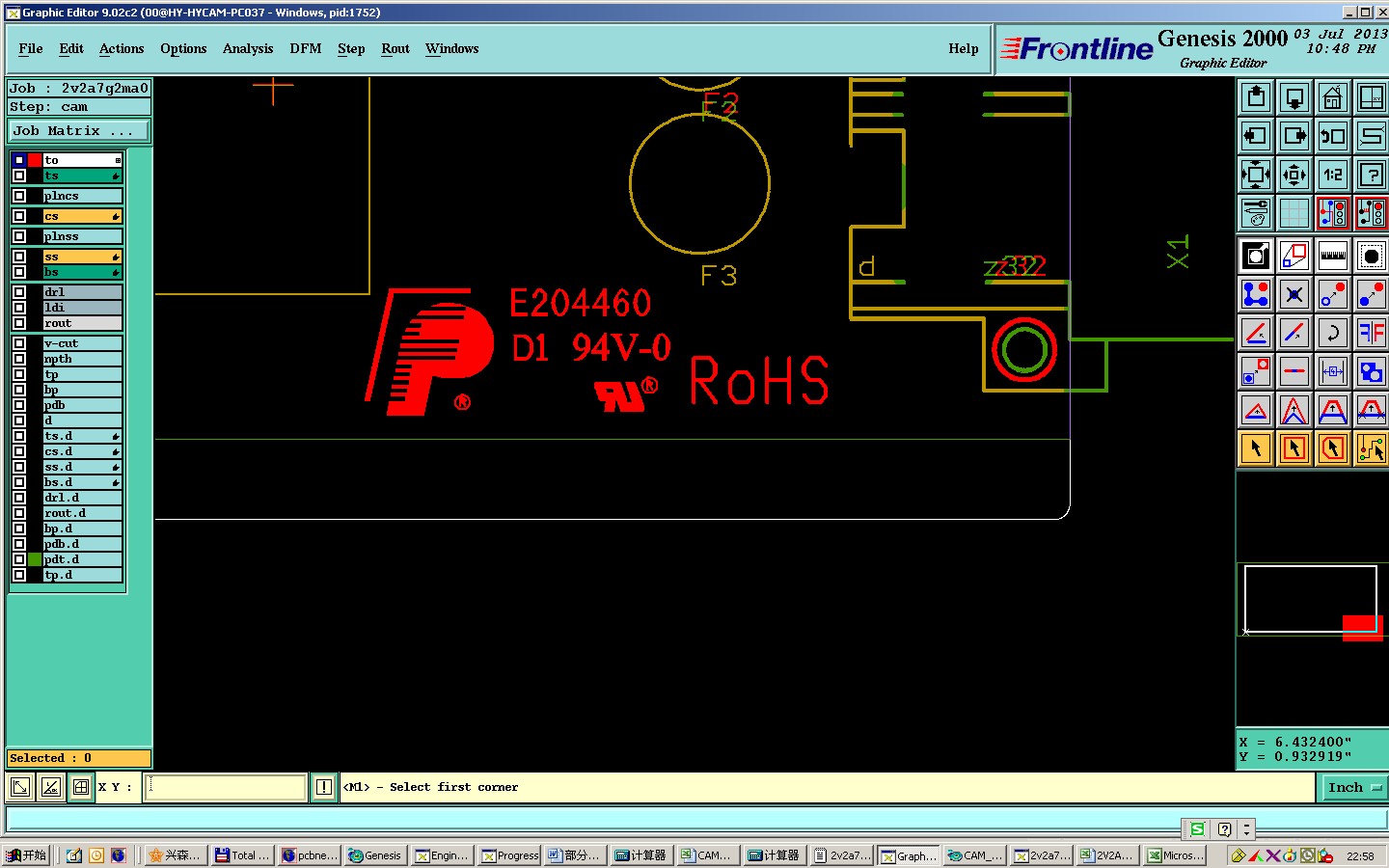Click the IME toolbar options arrow
Viewport: 1389px width, 868px height.
(x=1247, y=829)
